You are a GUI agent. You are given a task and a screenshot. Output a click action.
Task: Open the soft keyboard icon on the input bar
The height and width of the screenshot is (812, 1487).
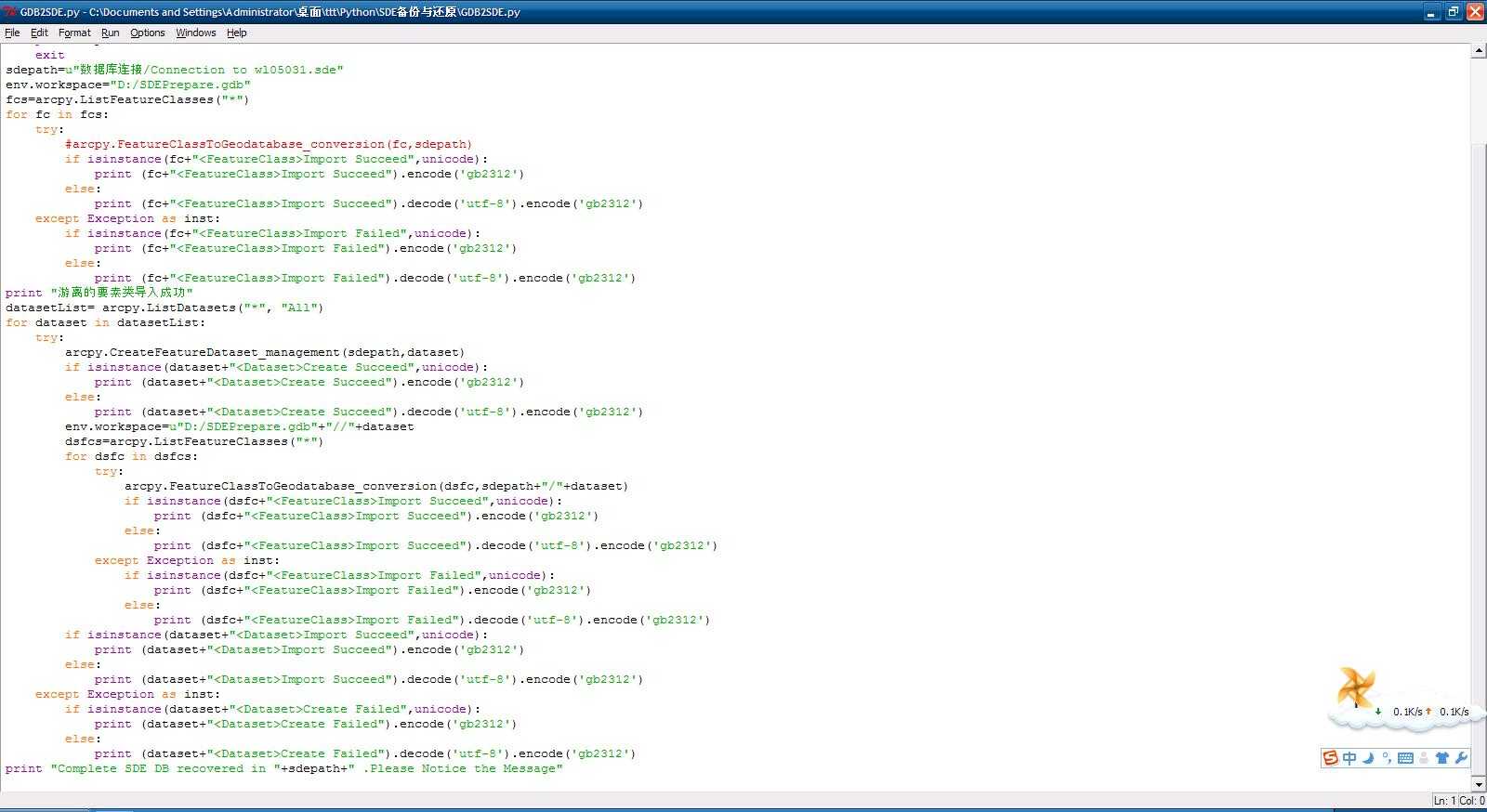[1405, 758]
